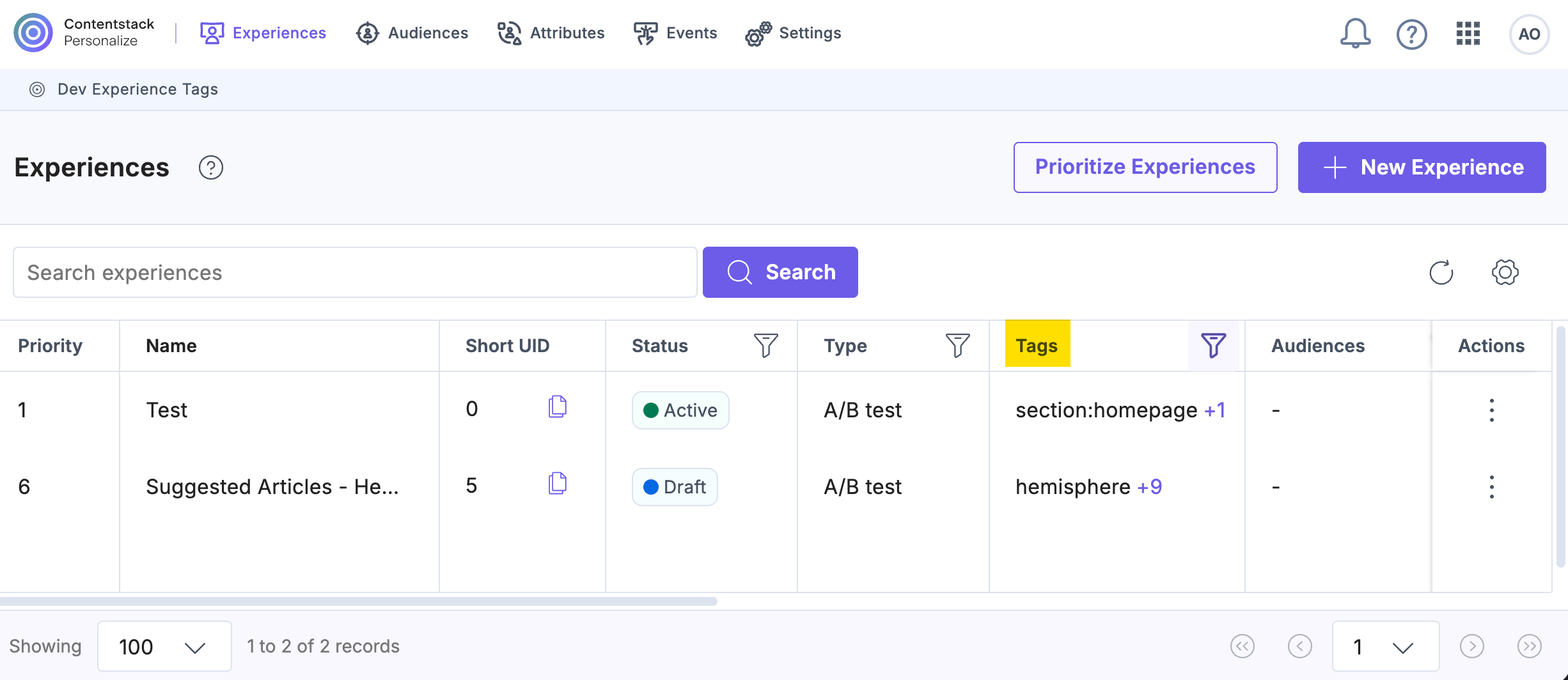The image size is (1568, 680).
Task: Click A/B test type in Suggested Articles row
Action: point(863,486)
